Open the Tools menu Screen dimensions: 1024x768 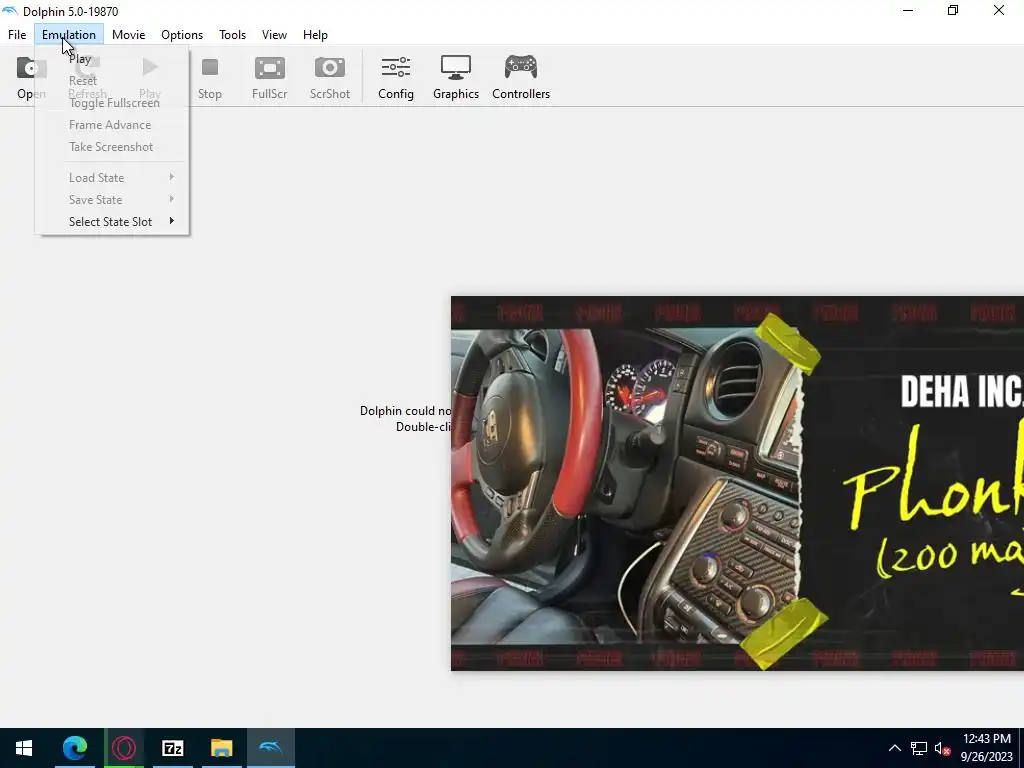tap(232, 35)
